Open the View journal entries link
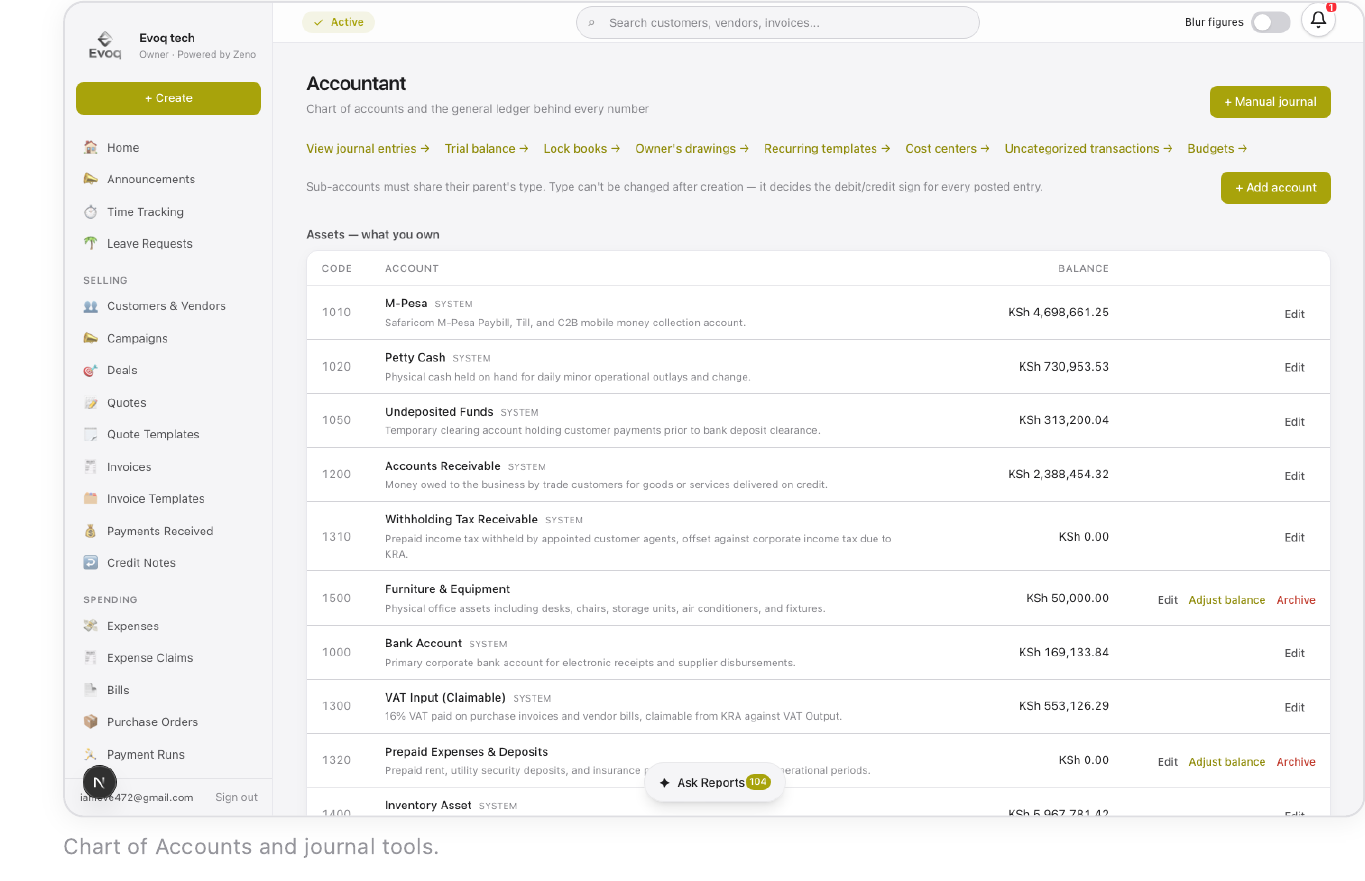Viewport: 1365px width, 881px height. (x=368, y=149)
